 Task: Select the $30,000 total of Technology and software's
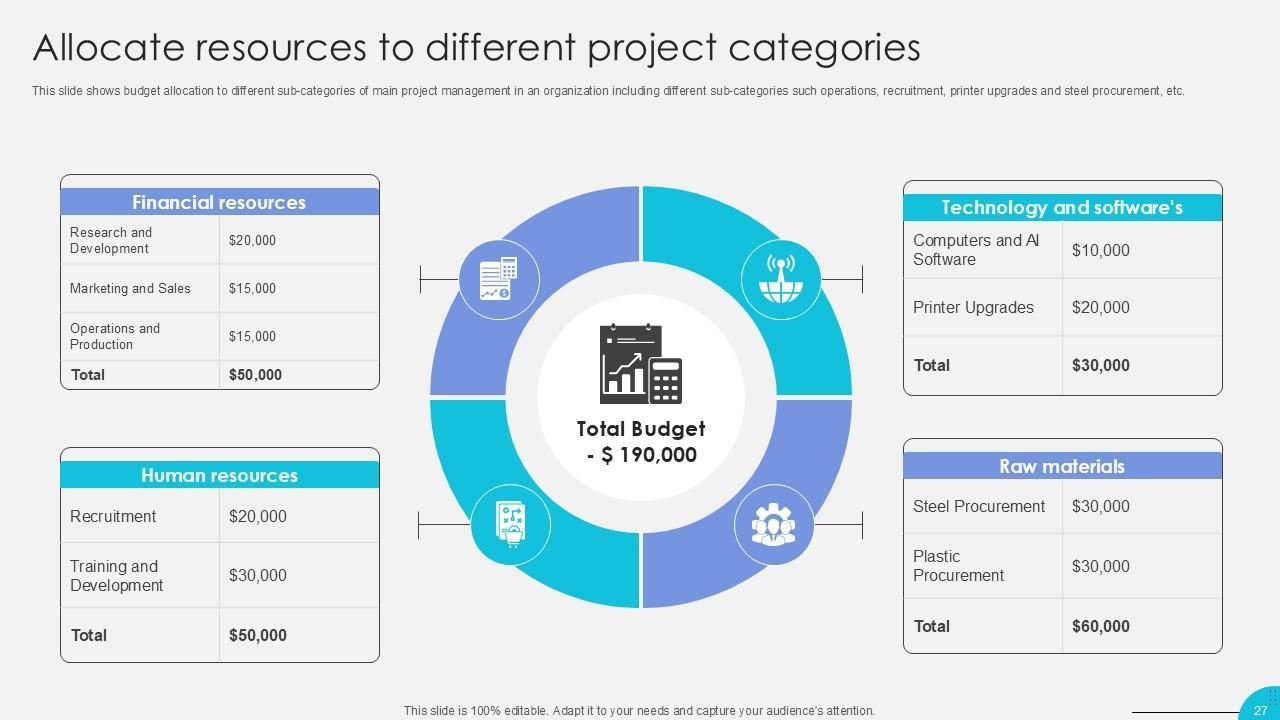click(x=1101, y=365)
